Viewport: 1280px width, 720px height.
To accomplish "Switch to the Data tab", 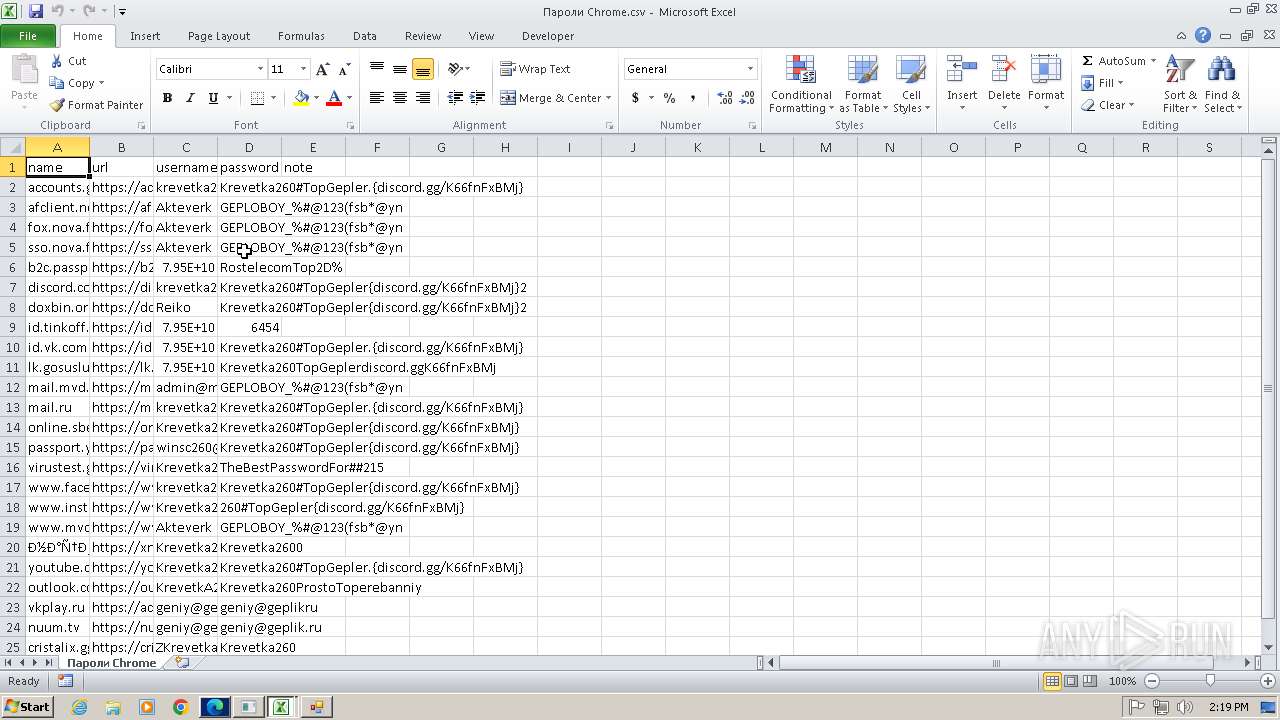I will 365,36.
